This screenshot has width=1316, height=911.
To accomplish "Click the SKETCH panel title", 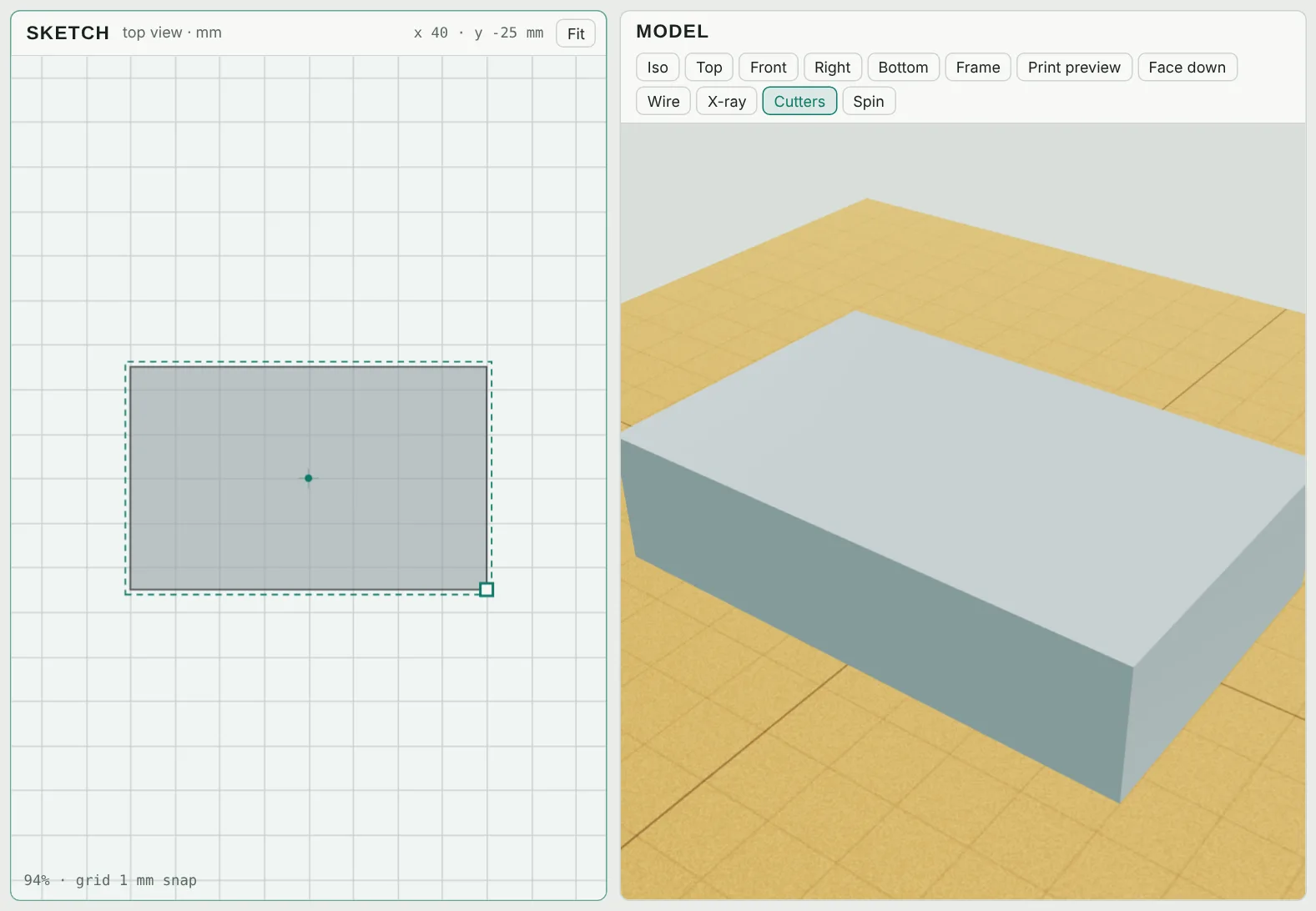I will [68, 33].
